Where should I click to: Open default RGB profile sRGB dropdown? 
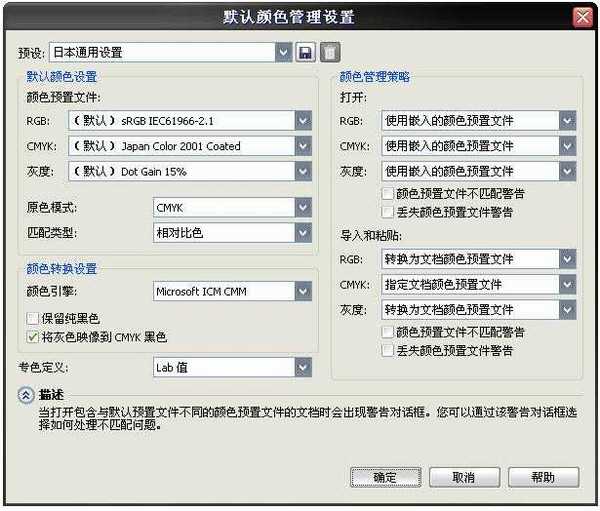(x=303, y=121)
